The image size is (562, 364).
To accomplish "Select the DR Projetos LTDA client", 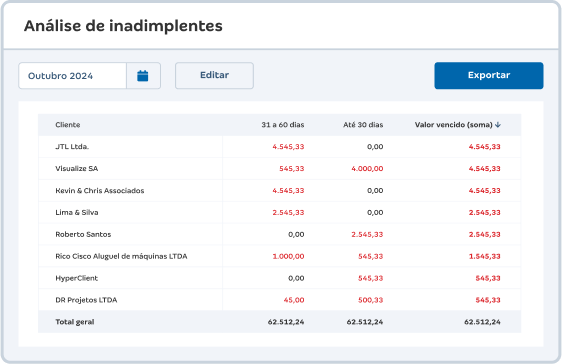I will (86, 300).
